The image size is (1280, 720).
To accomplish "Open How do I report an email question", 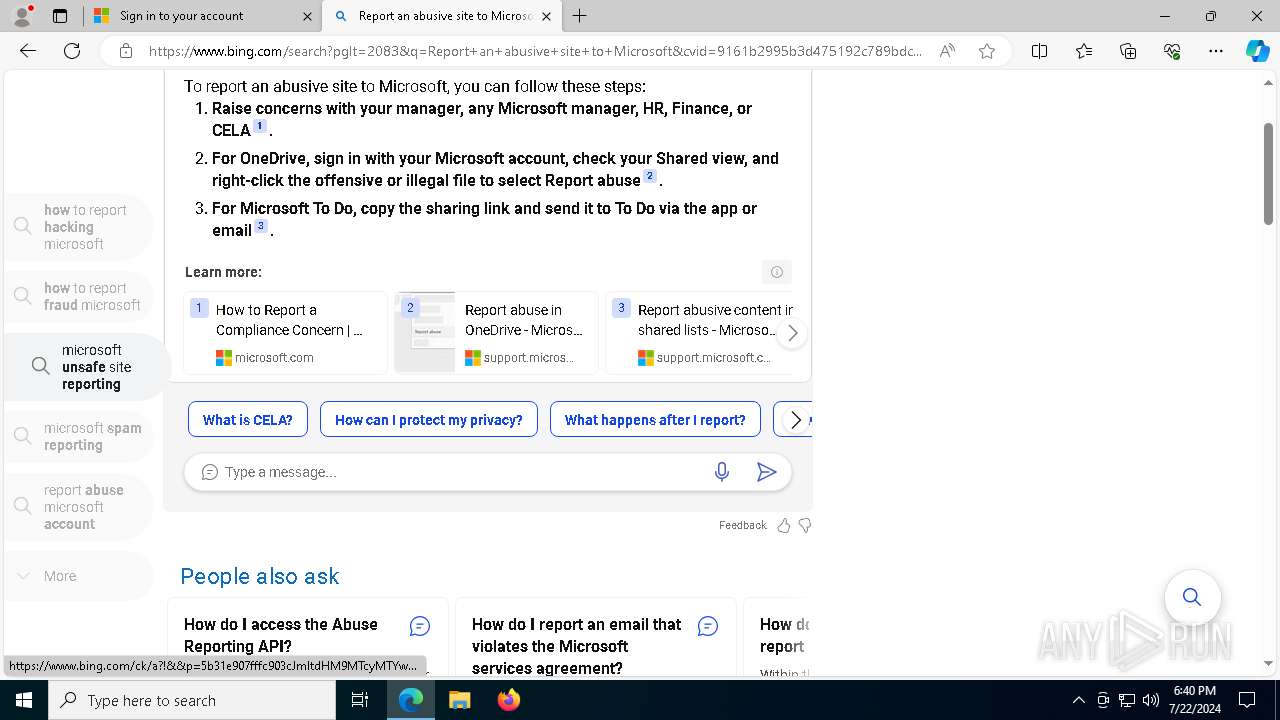I will pos(577,646).
